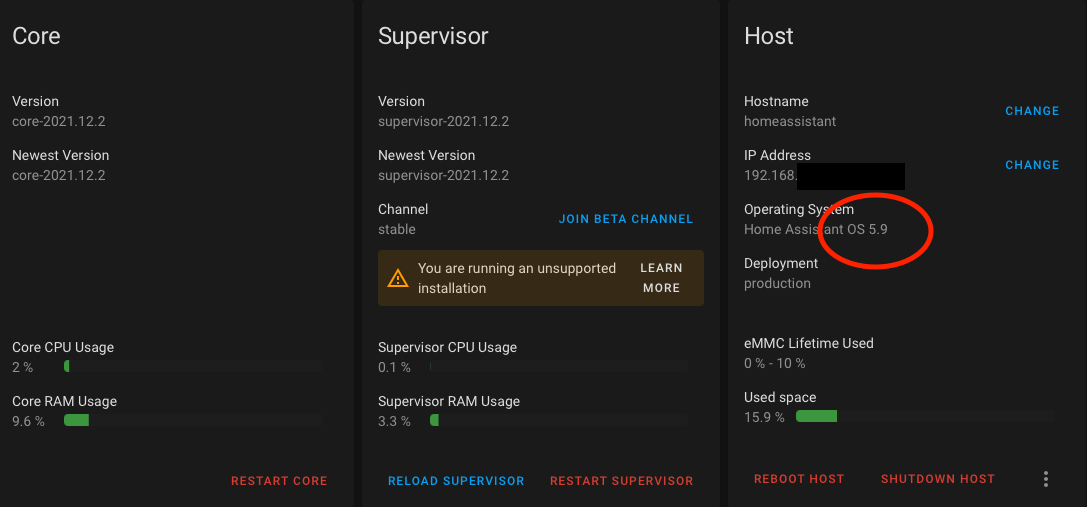Click the eMMC Lifetime '0 % - 10 %' value

tap(774, 363)
